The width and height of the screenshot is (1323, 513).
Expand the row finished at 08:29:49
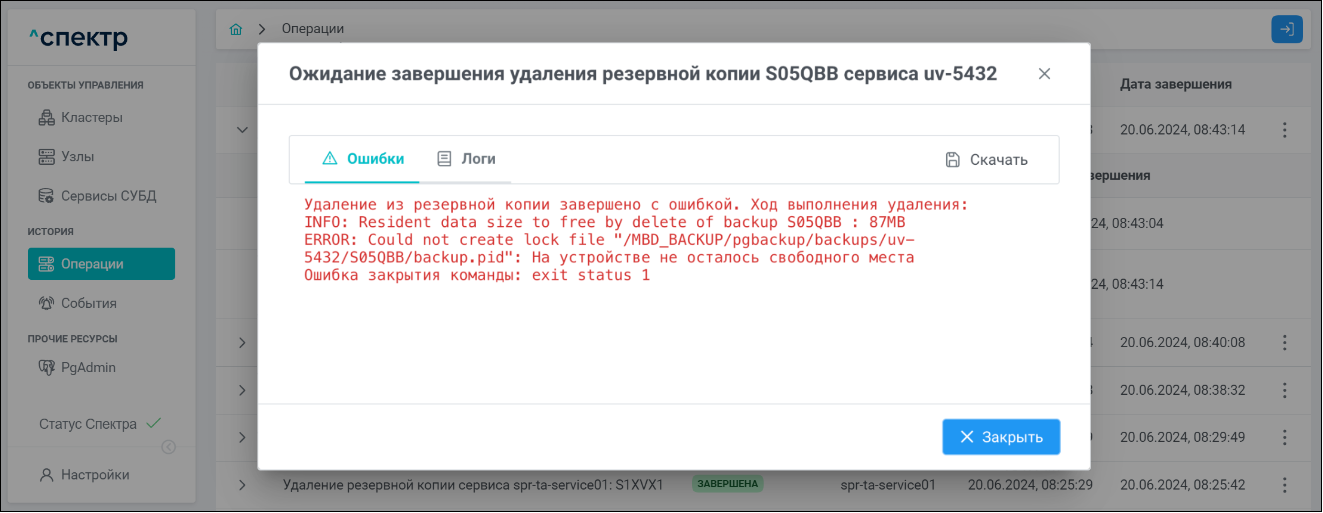241,437
